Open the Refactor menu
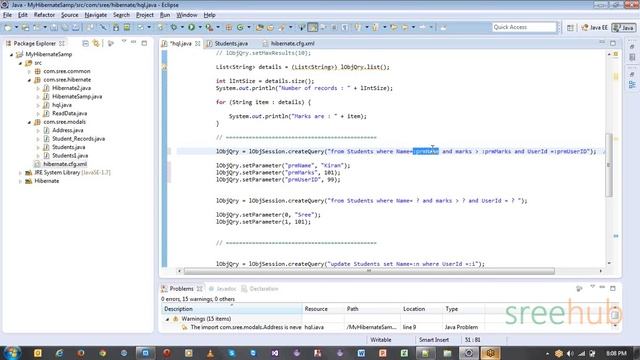640x360 pixels. 44,15
